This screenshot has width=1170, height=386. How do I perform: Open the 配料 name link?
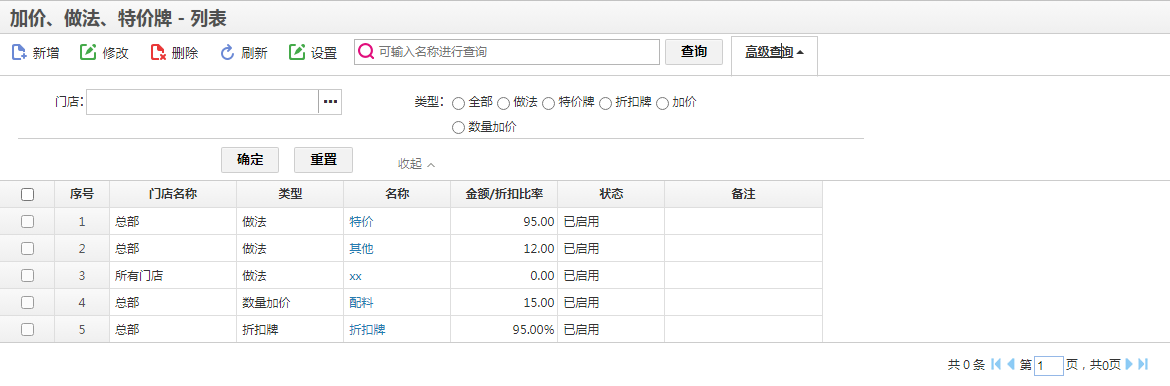pos(361,302)
